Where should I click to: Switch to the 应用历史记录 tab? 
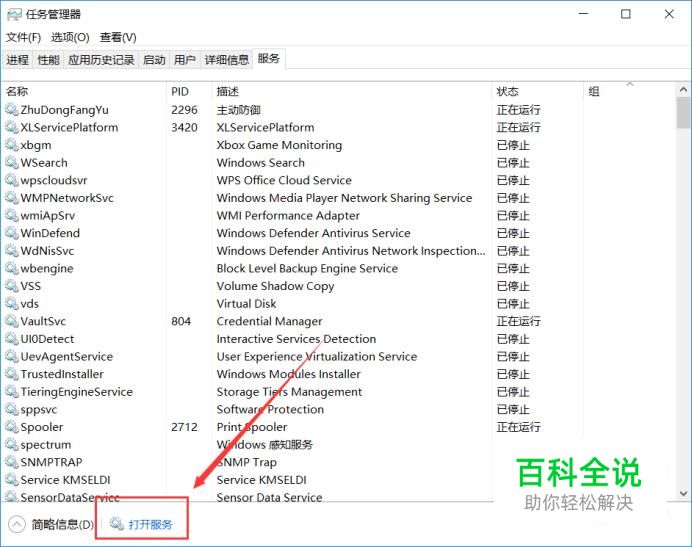[x=101, y=60]
